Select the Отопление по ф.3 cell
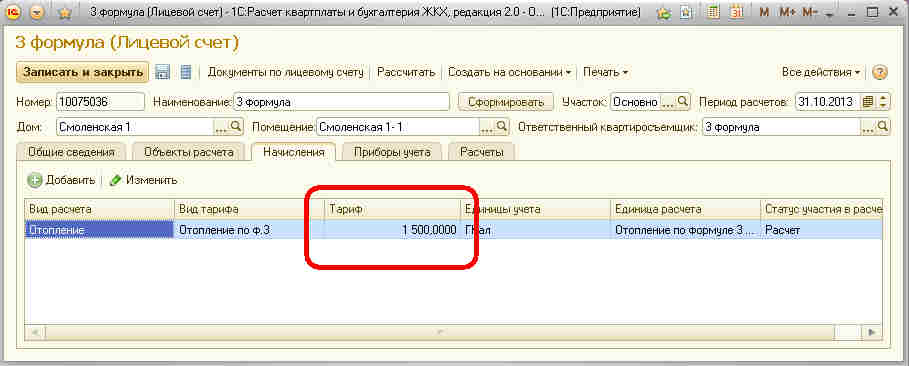The height and width of the screenshot is (366, 909). tap(249, 230)
